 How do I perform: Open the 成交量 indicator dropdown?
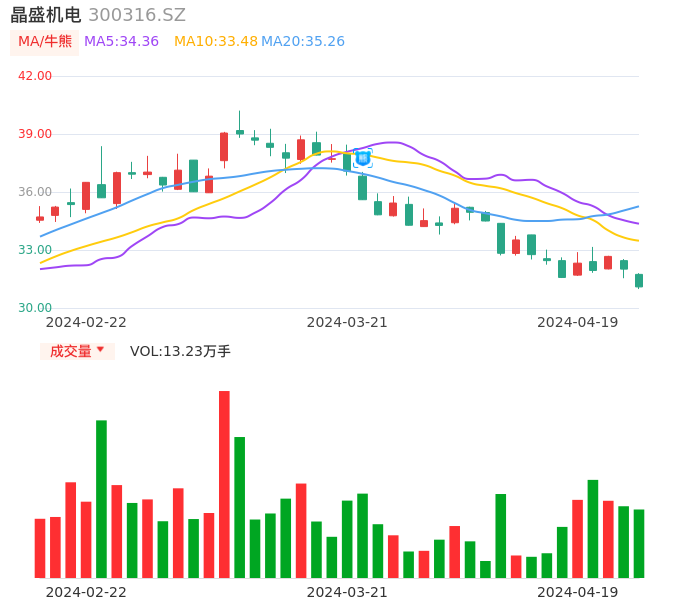point(77,351)
